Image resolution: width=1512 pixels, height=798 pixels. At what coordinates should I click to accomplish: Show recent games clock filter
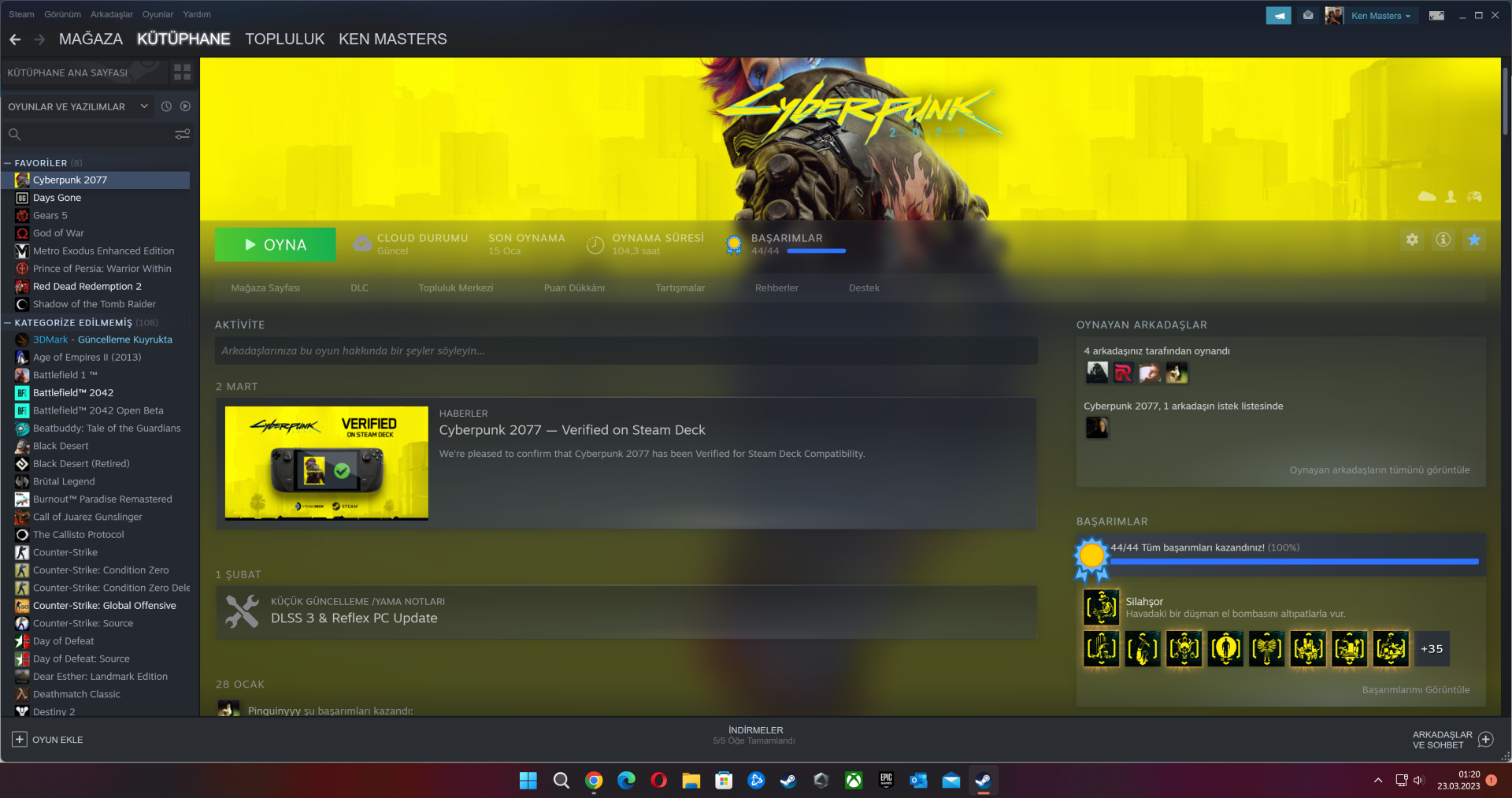tap(166, 106)
